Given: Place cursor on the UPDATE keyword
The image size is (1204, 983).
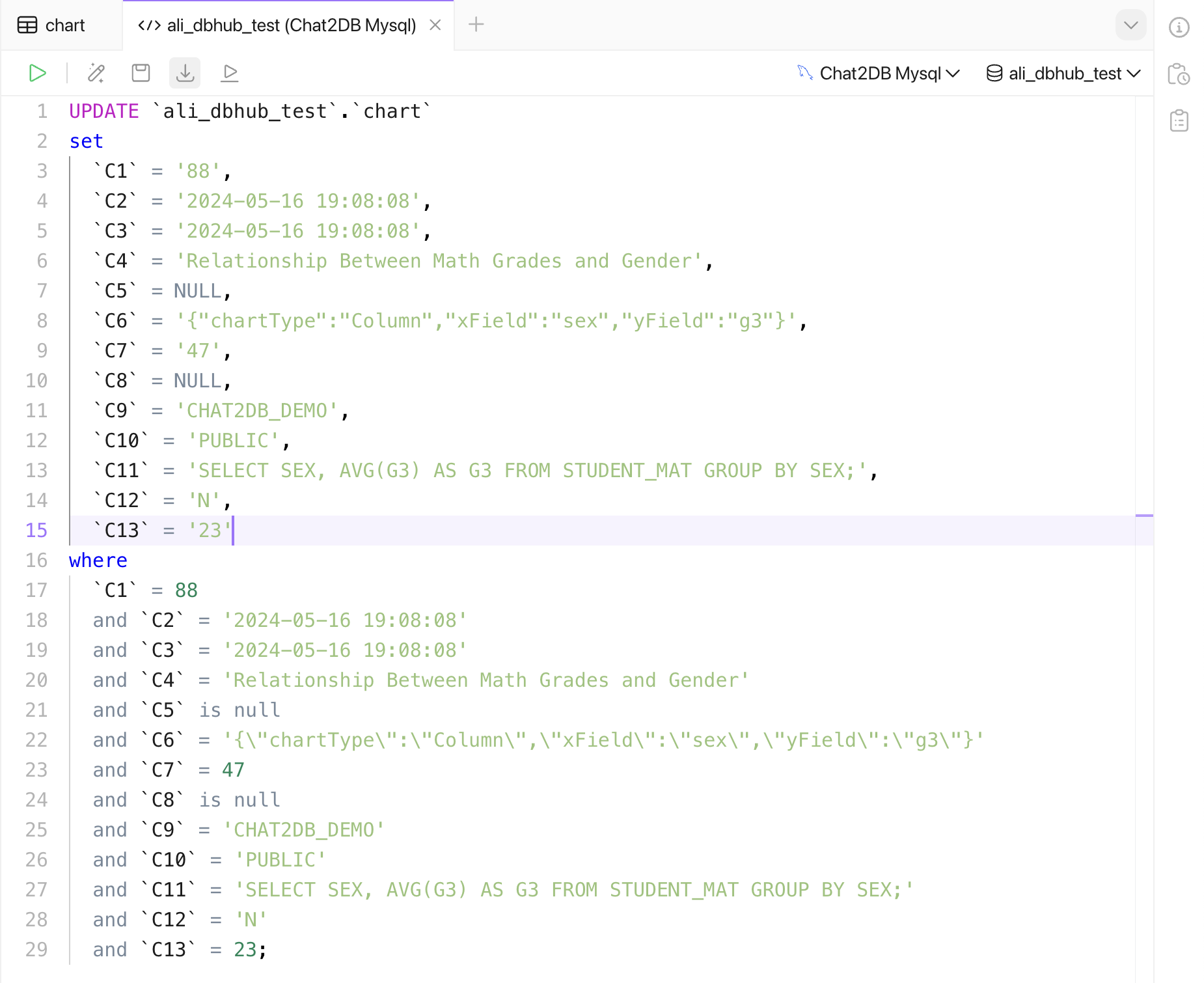Looking at the screenshot, I should click(x=103, y=111).
